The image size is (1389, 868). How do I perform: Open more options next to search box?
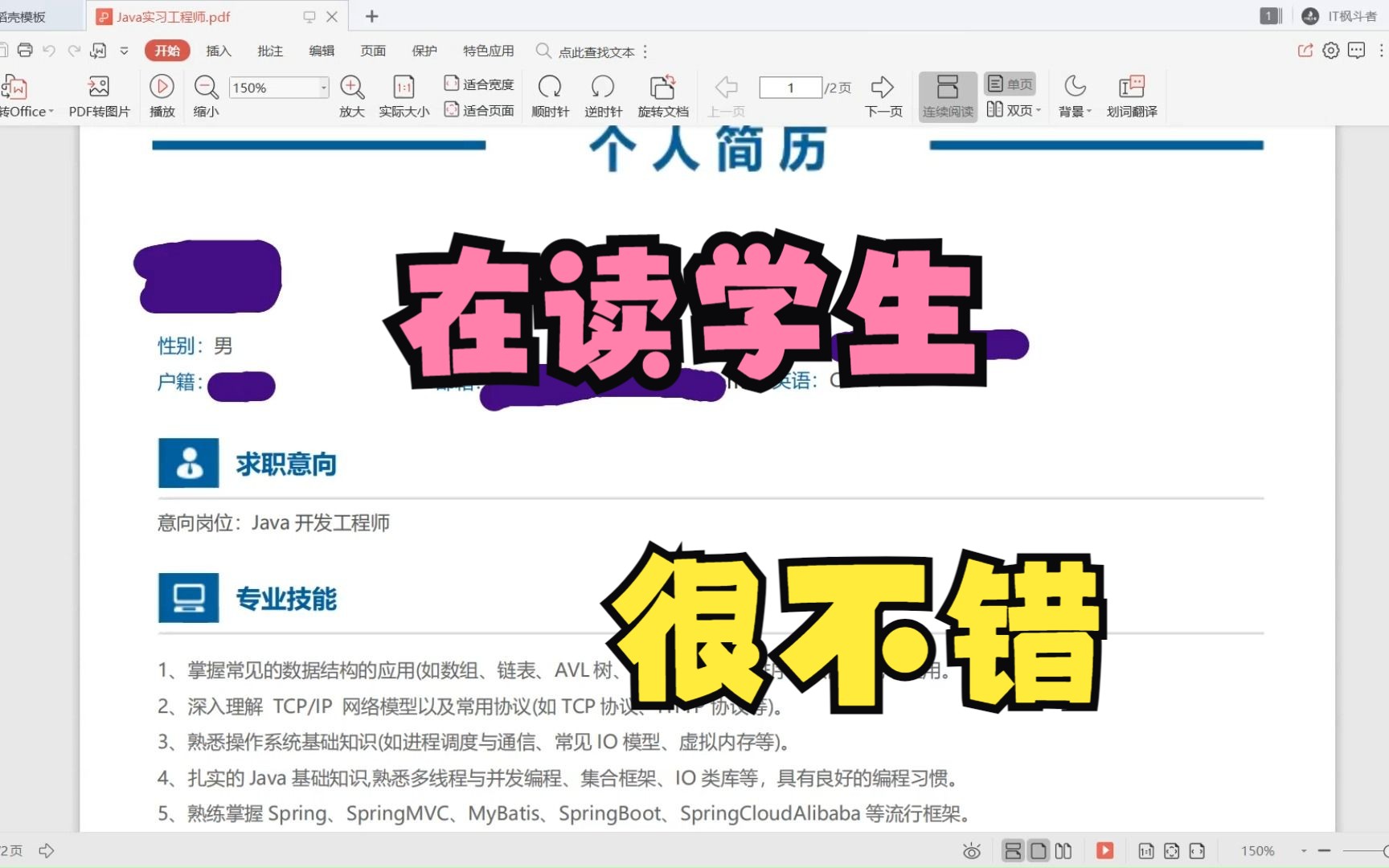(645, 51)
